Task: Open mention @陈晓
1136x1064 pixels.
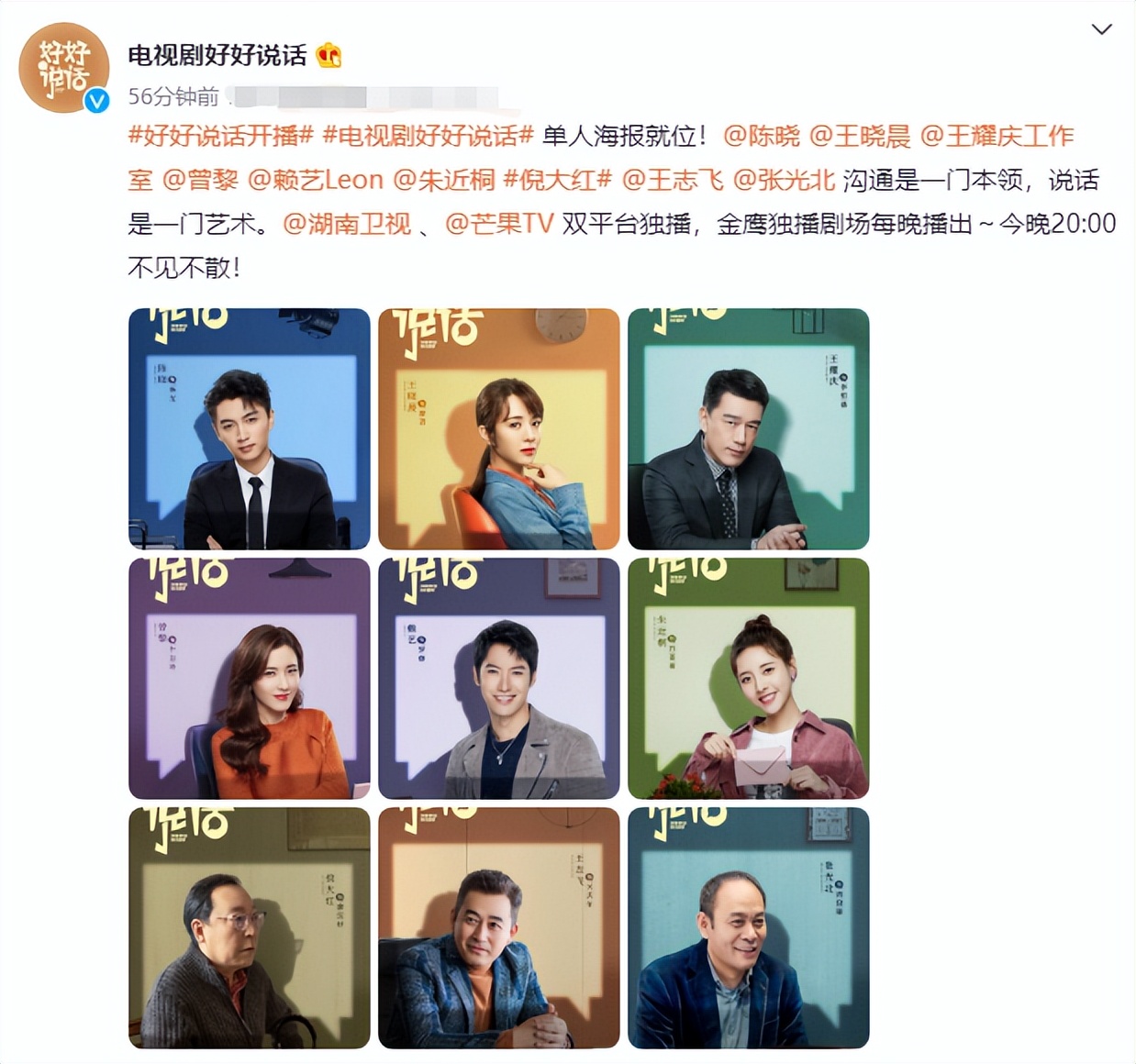Action: coord(762,136)
